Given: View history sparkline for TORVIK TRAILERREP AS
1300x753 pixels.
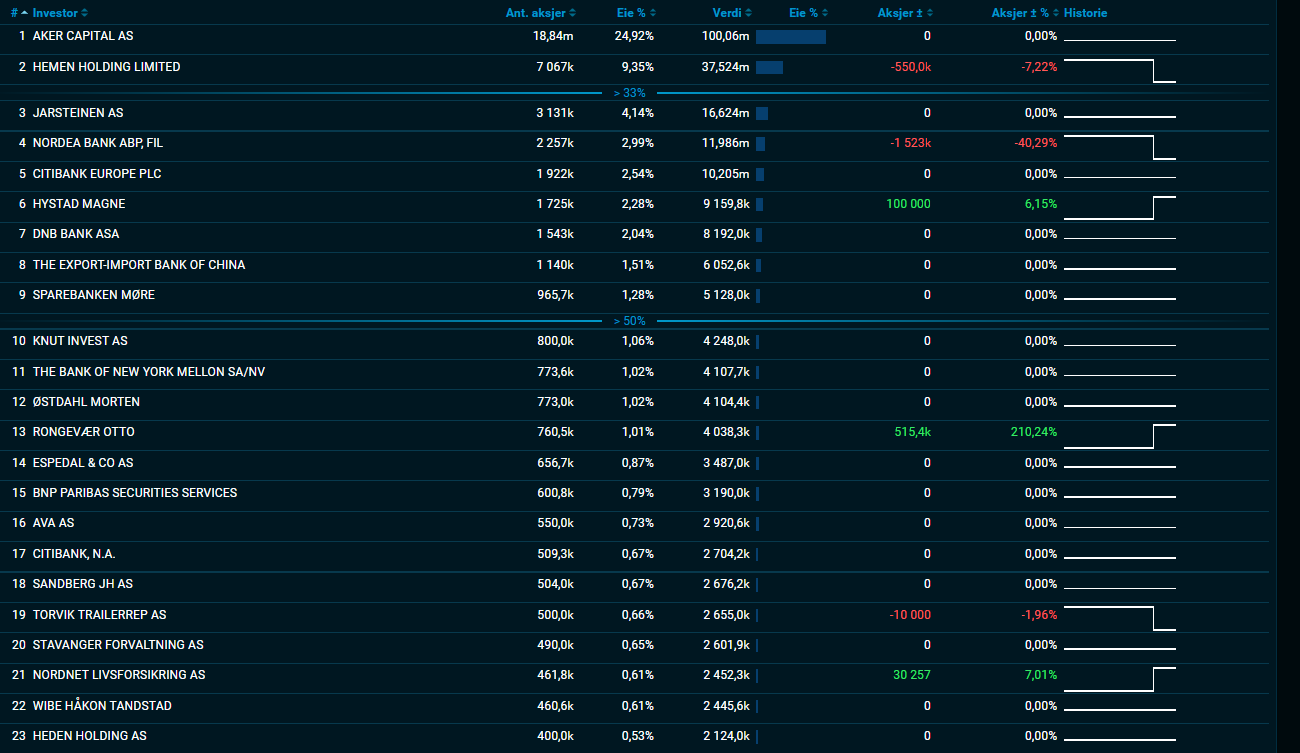Looking at the screenshot, I should [x=1120, y=618].
